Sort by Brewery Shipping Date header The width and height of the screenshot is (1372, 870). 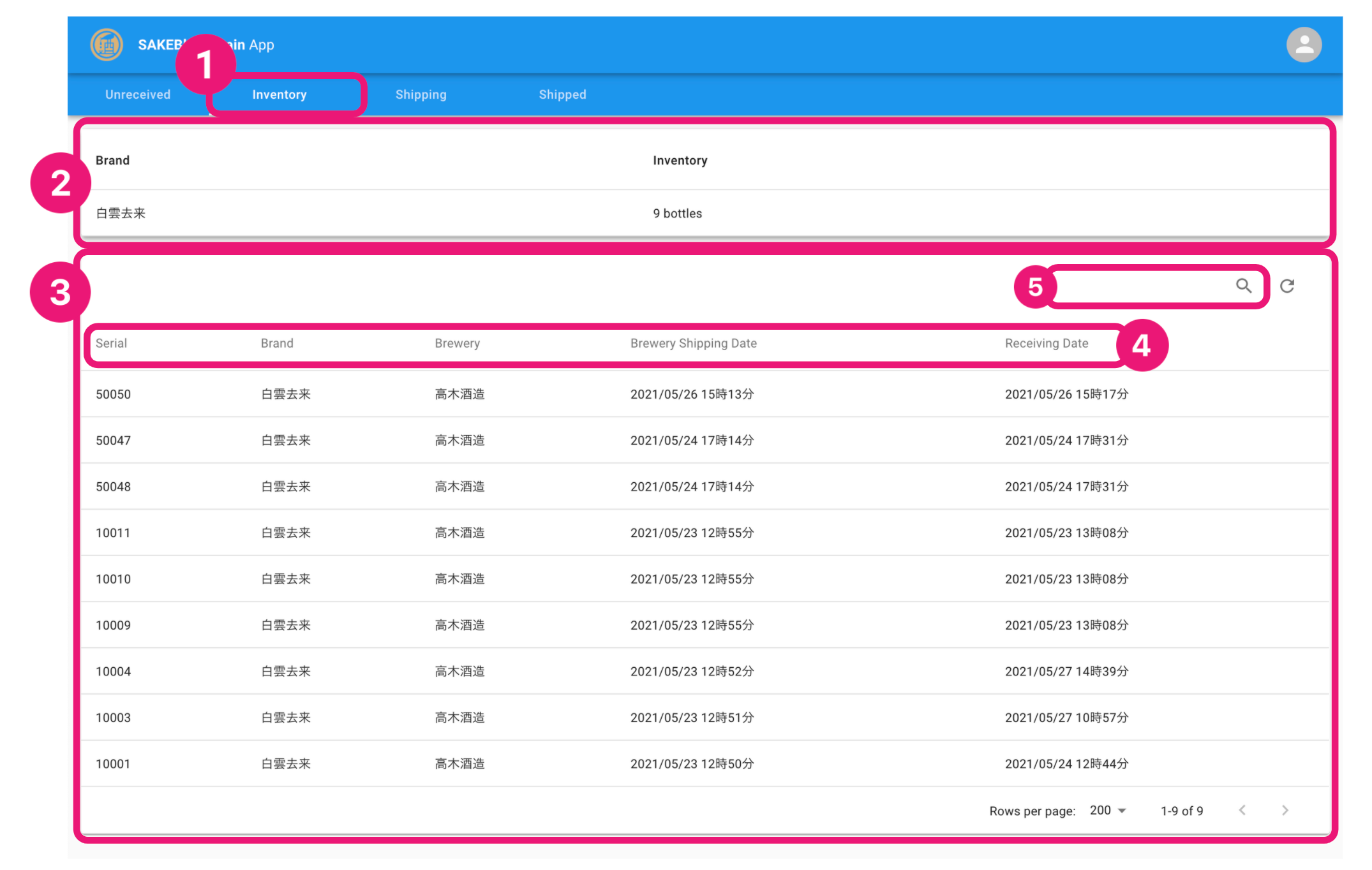coord(693,343)
